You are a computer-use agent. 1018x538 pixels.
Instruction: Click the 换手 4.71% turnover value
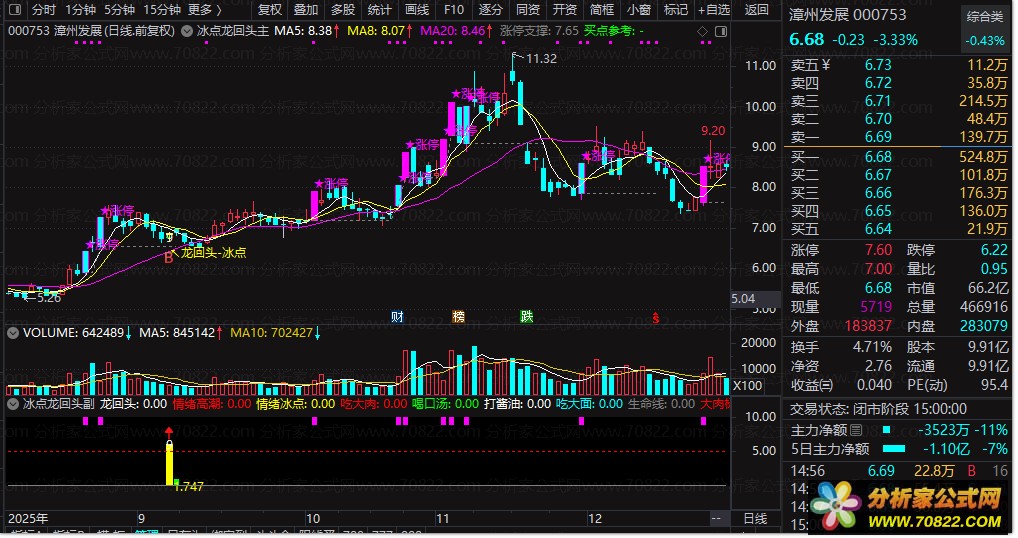(872, 347)
